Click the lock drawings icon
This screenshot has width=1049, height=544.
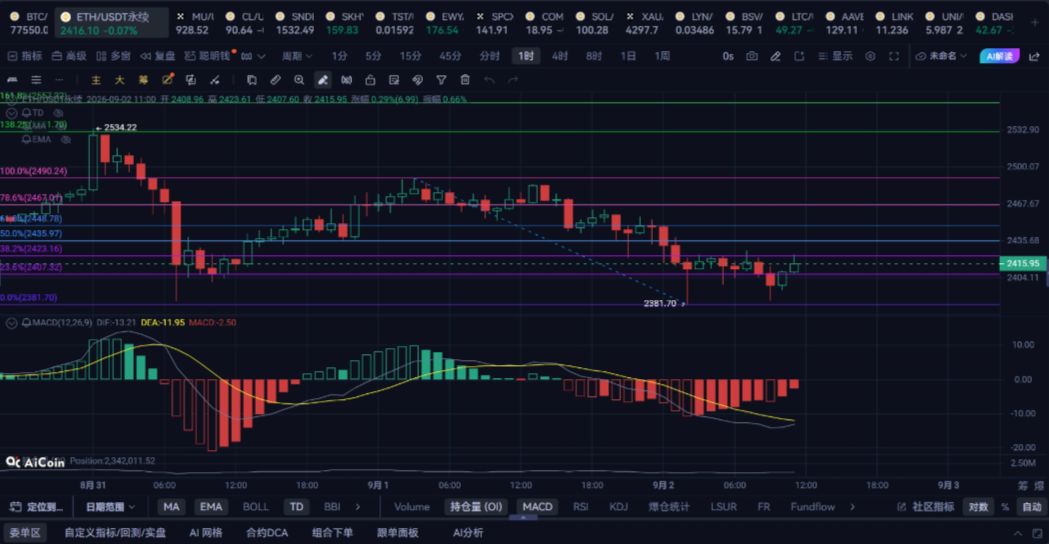click(x=370, y=80)
